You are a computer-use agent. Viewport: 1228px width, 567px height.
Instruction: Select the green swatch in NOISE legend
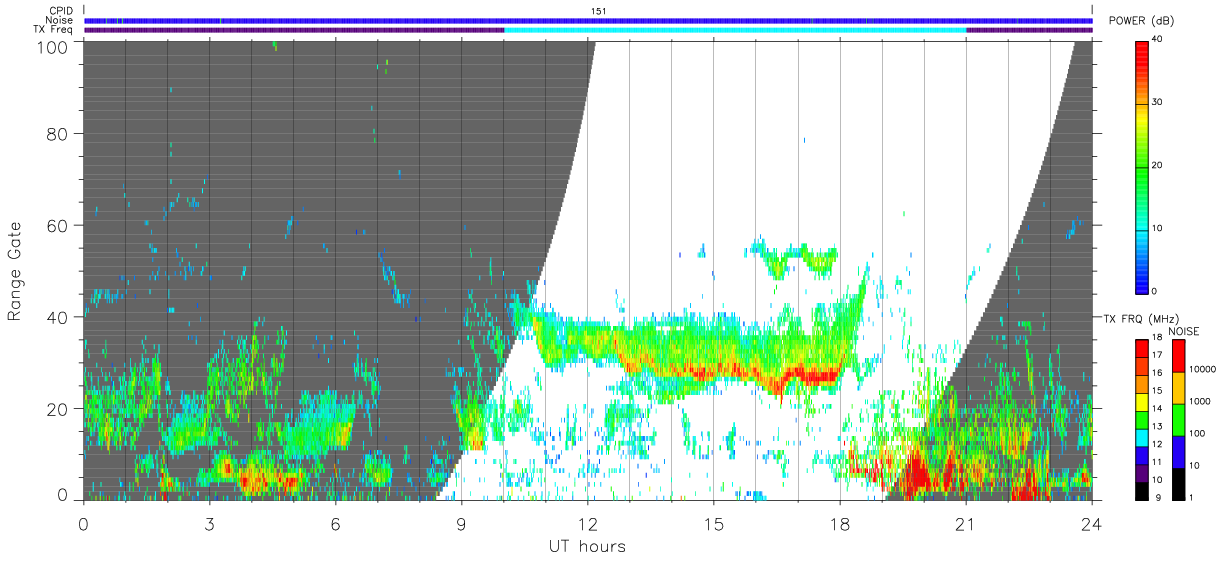coord(1180,419)
